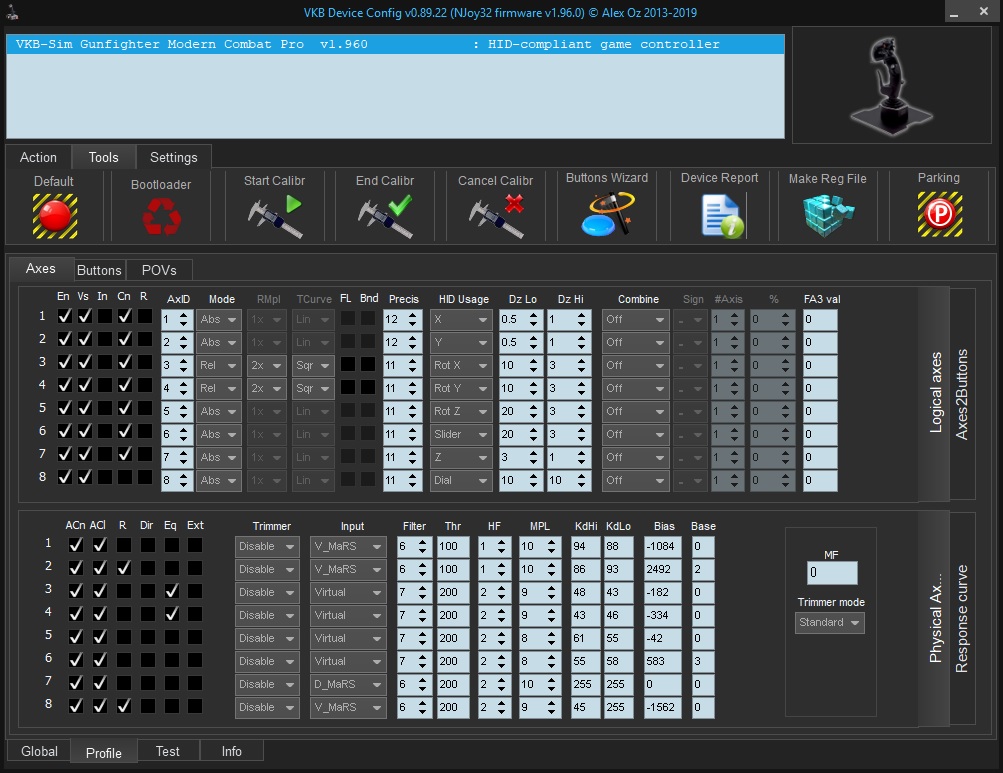Switch to the Action tab
The image size is (1003, 773).
click(x=38, y=157)
